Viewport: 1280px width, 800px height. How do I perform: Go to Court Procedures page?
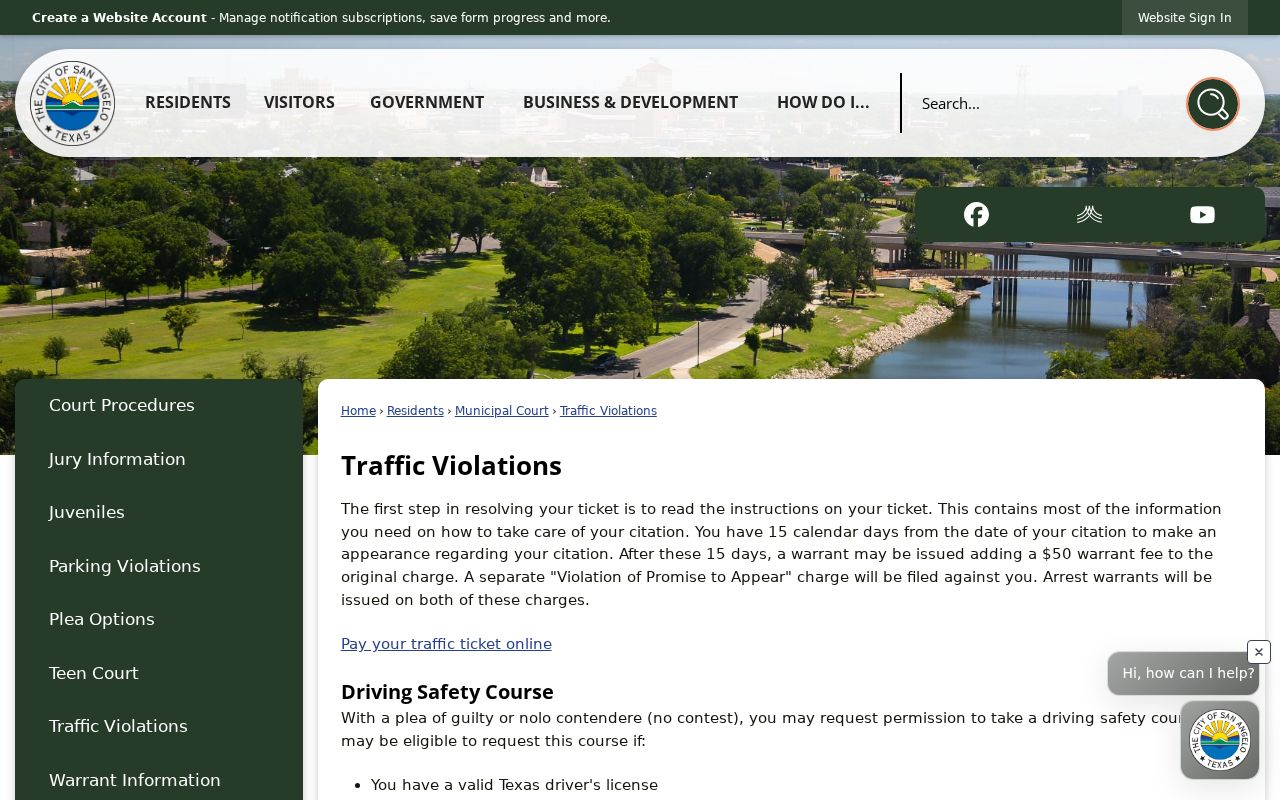159,405
